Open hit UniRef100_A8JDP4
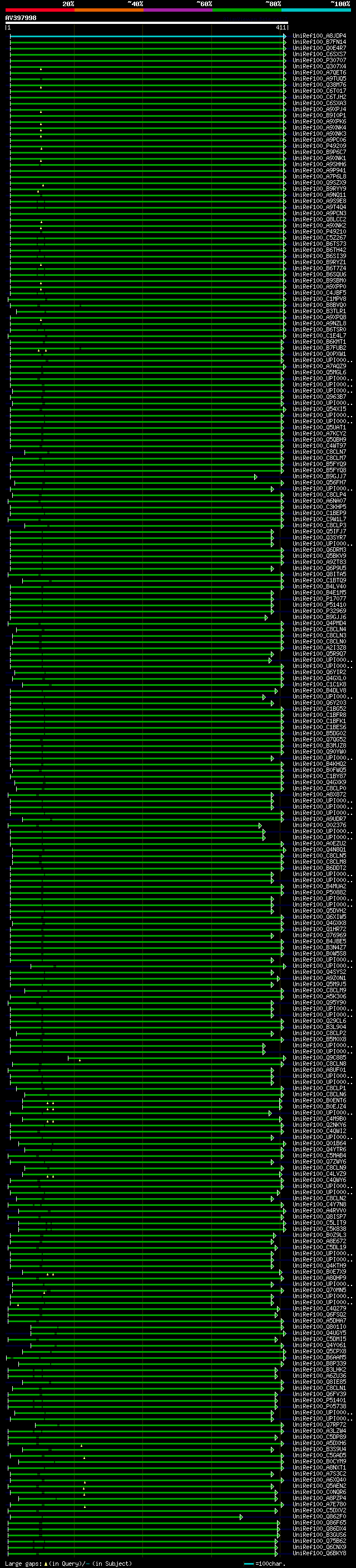 (x=319, y=36)
